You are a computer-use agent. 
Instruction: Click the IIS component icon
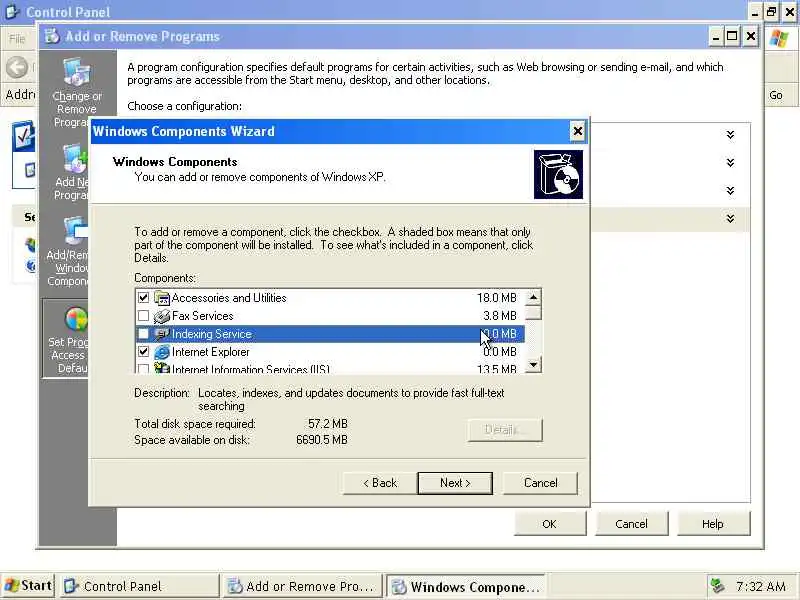pos(162,368)
